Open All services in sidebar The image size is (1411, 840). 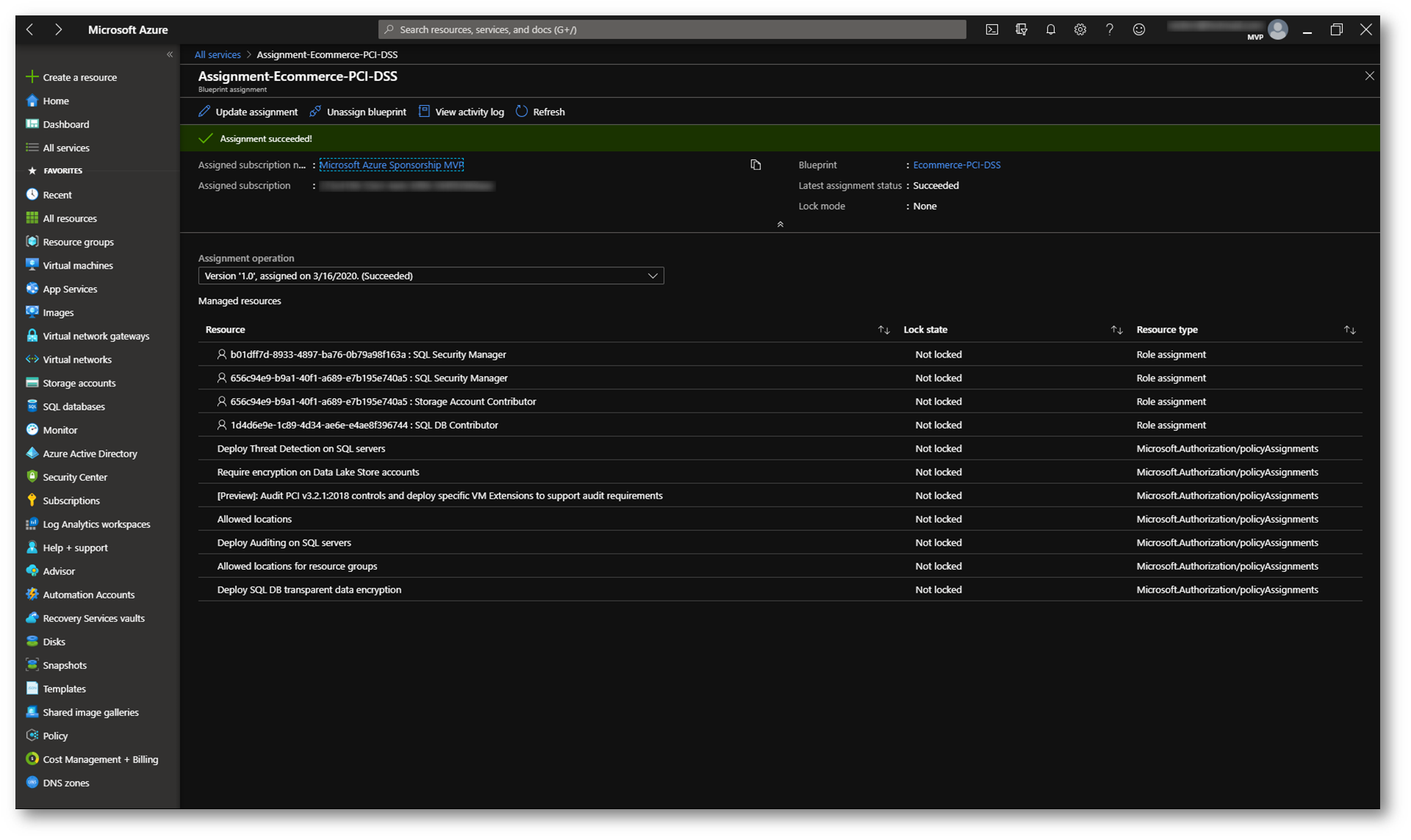58,148
